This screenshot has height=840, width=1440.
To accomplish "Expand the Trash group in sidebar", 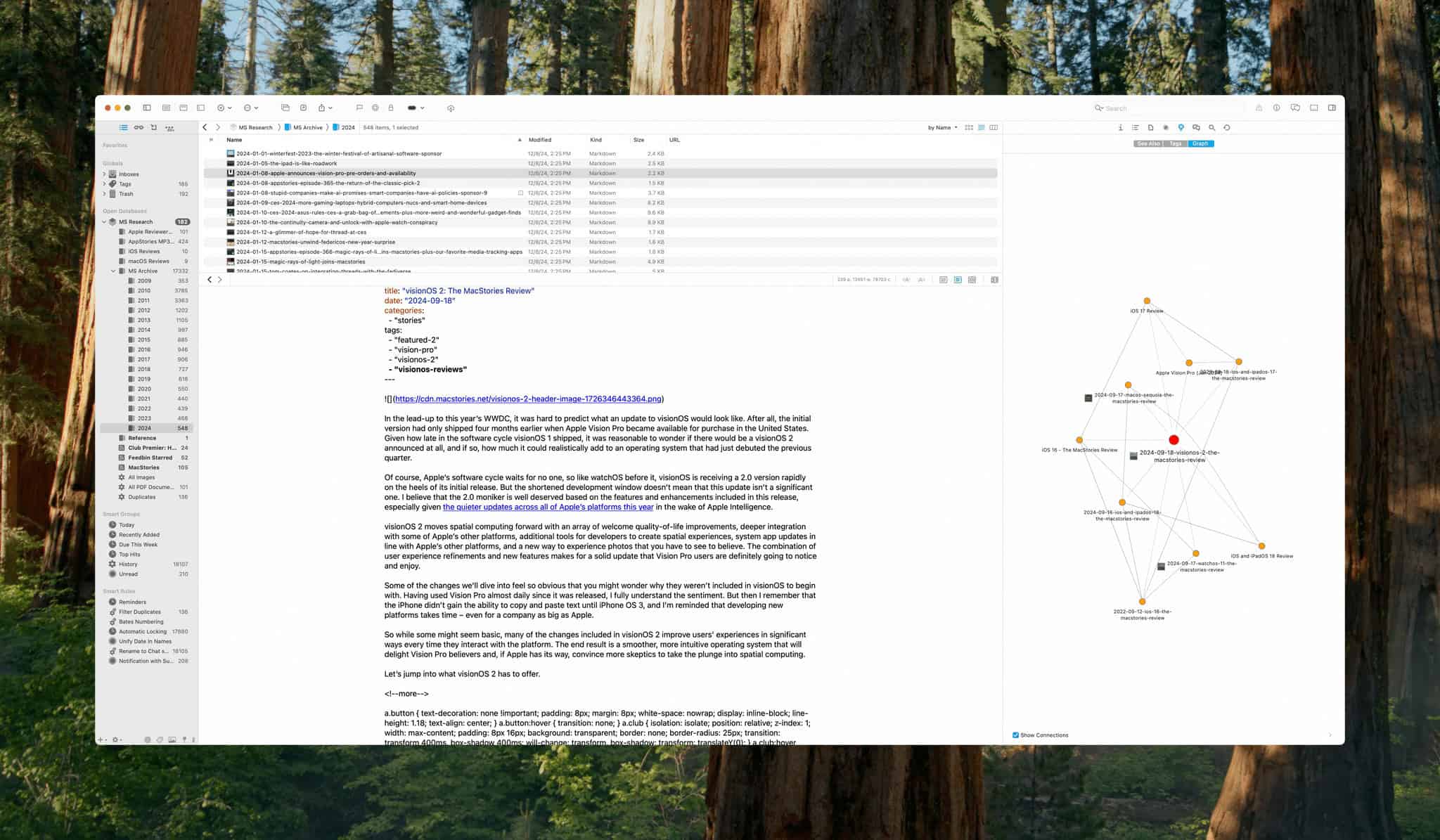I will click(x=105, y=194).
